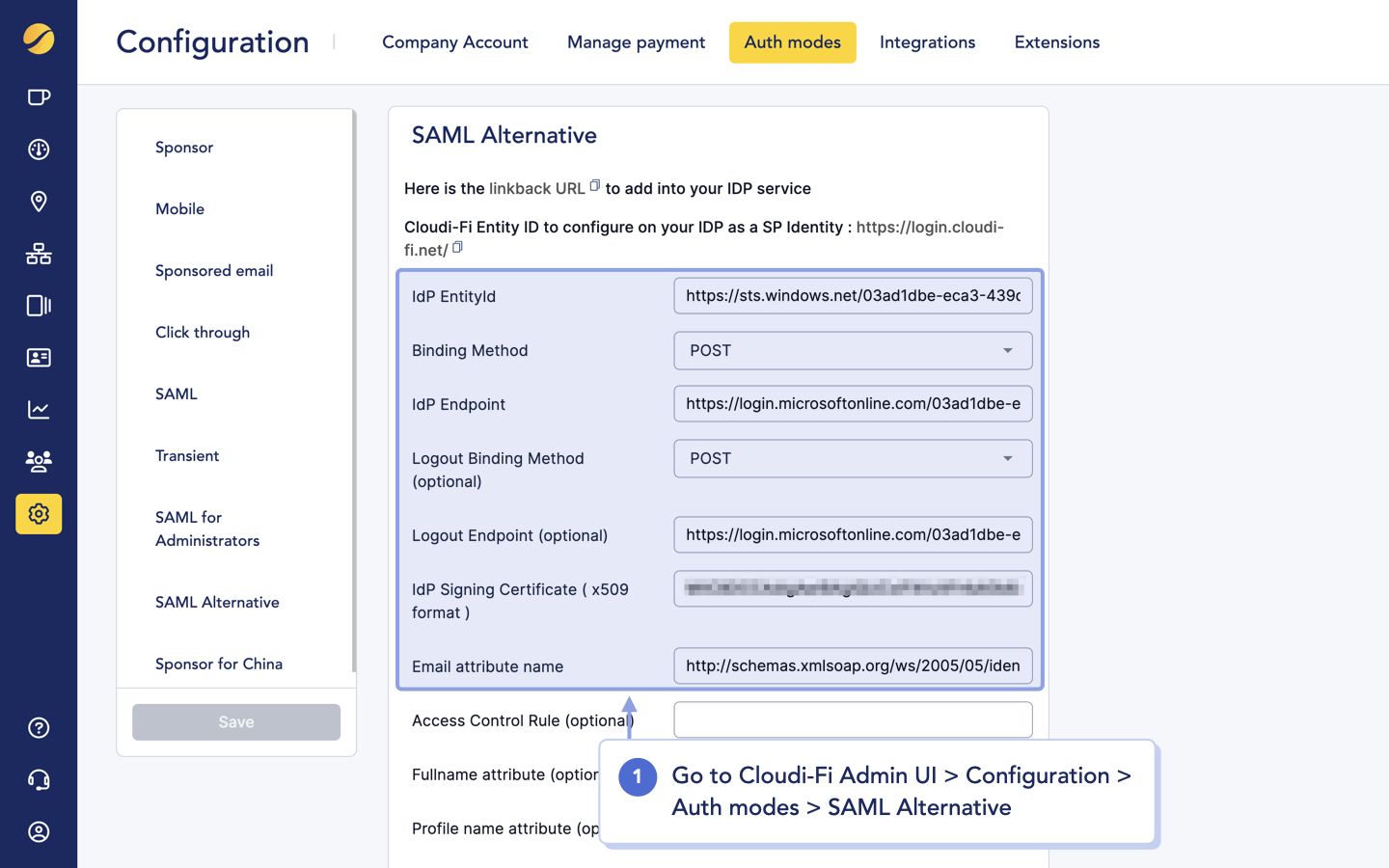Select SAML for Administrators in the auth list

206,529
